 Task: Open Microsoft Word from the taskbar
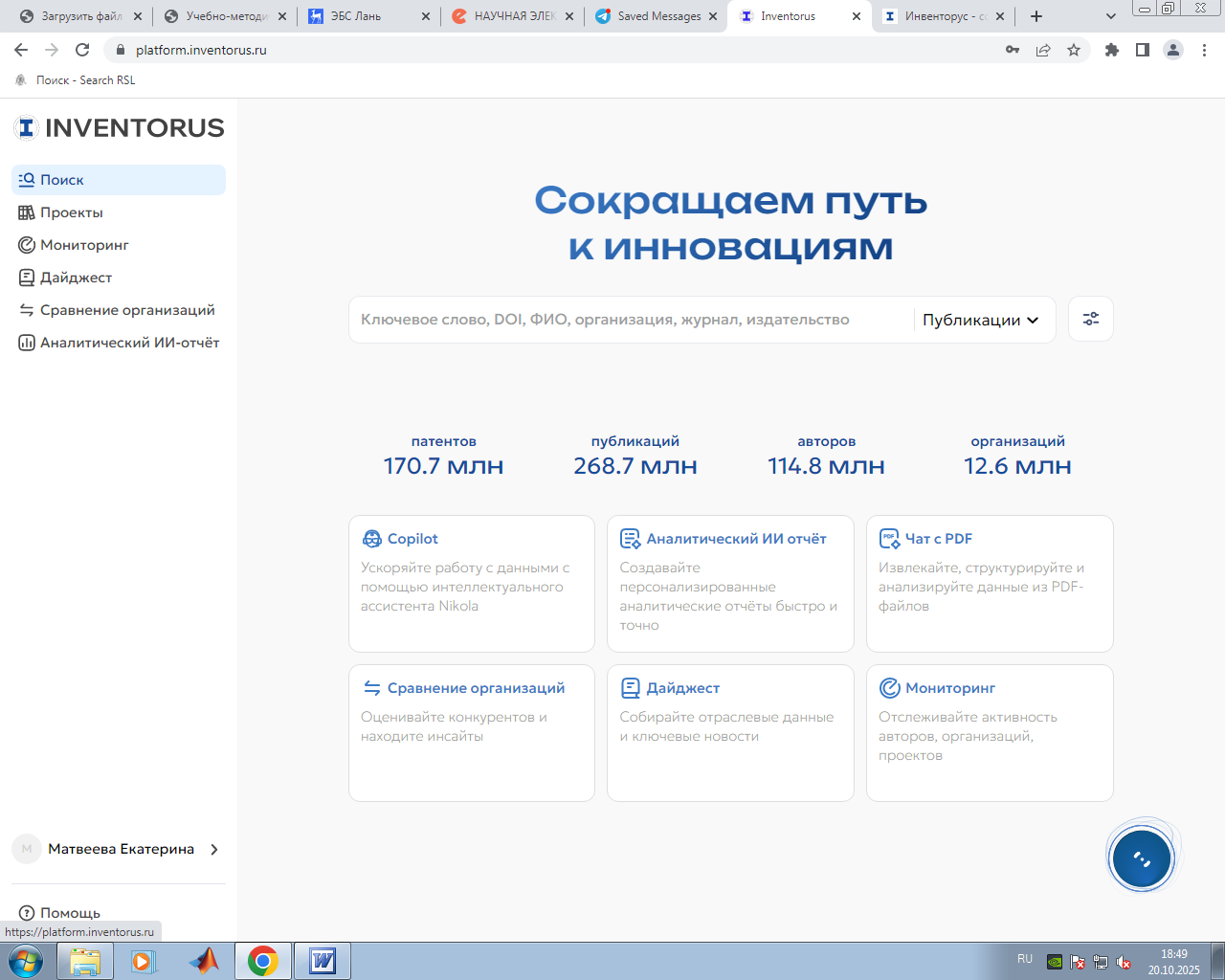pos(323,961)
